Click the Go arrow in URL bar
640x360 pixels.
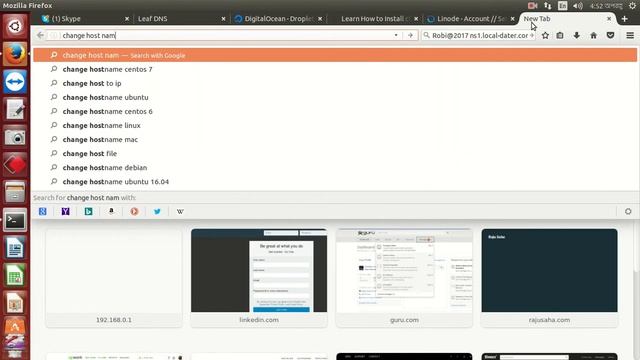(x=410, y=36)
